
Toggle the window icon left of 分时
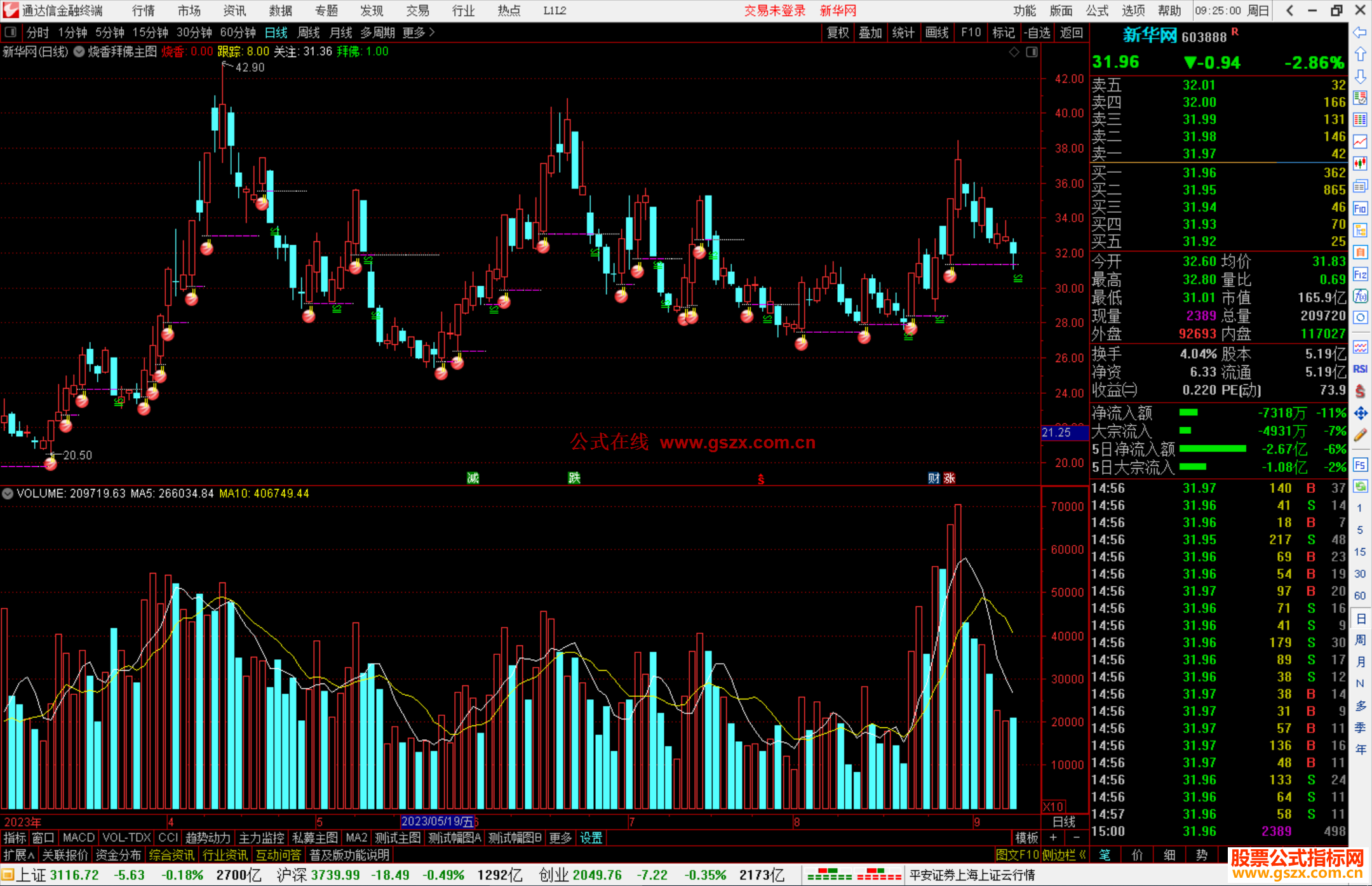11,32
